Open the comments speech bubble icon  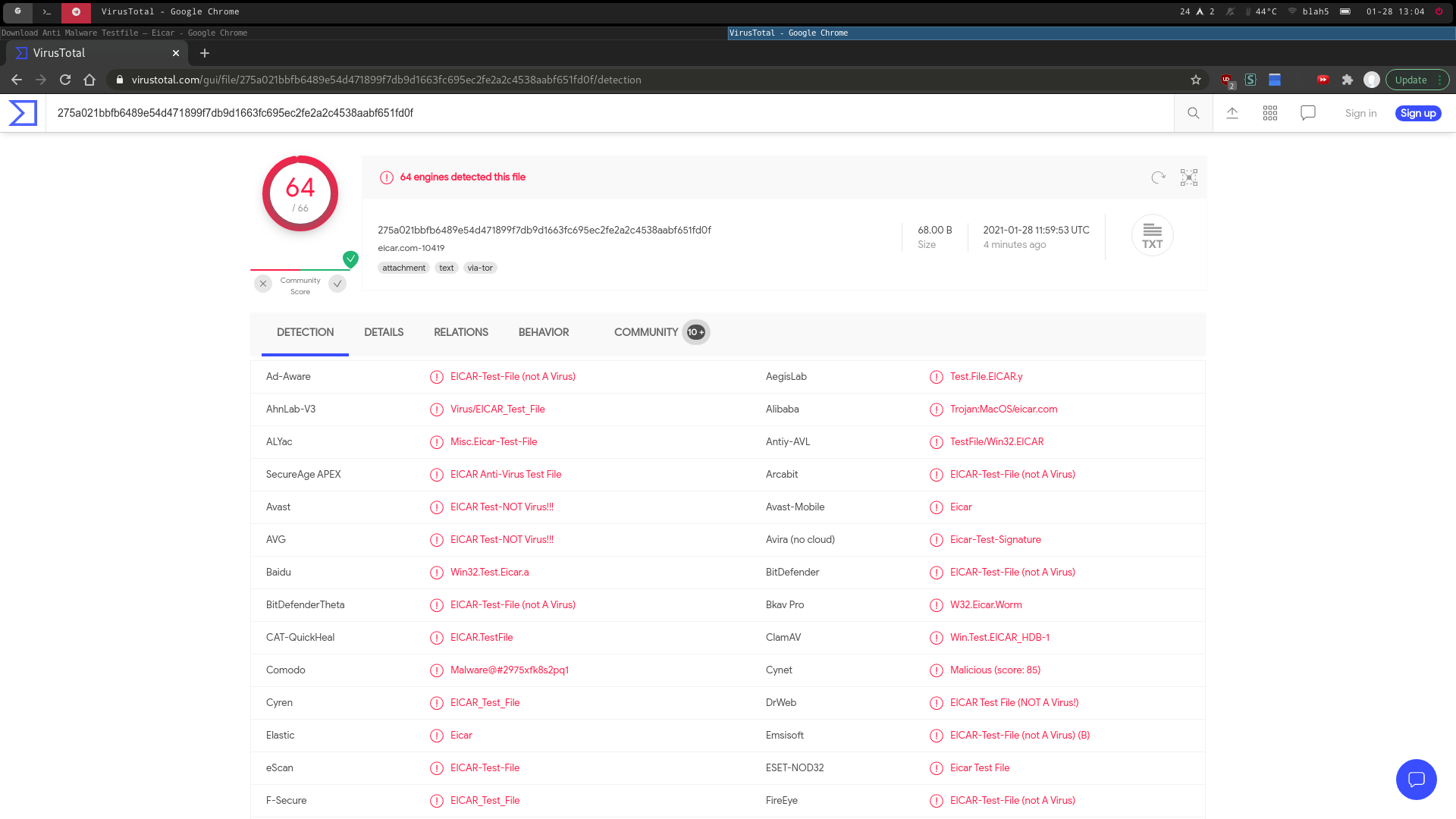pyautogui.click(x=1308, y=113)
